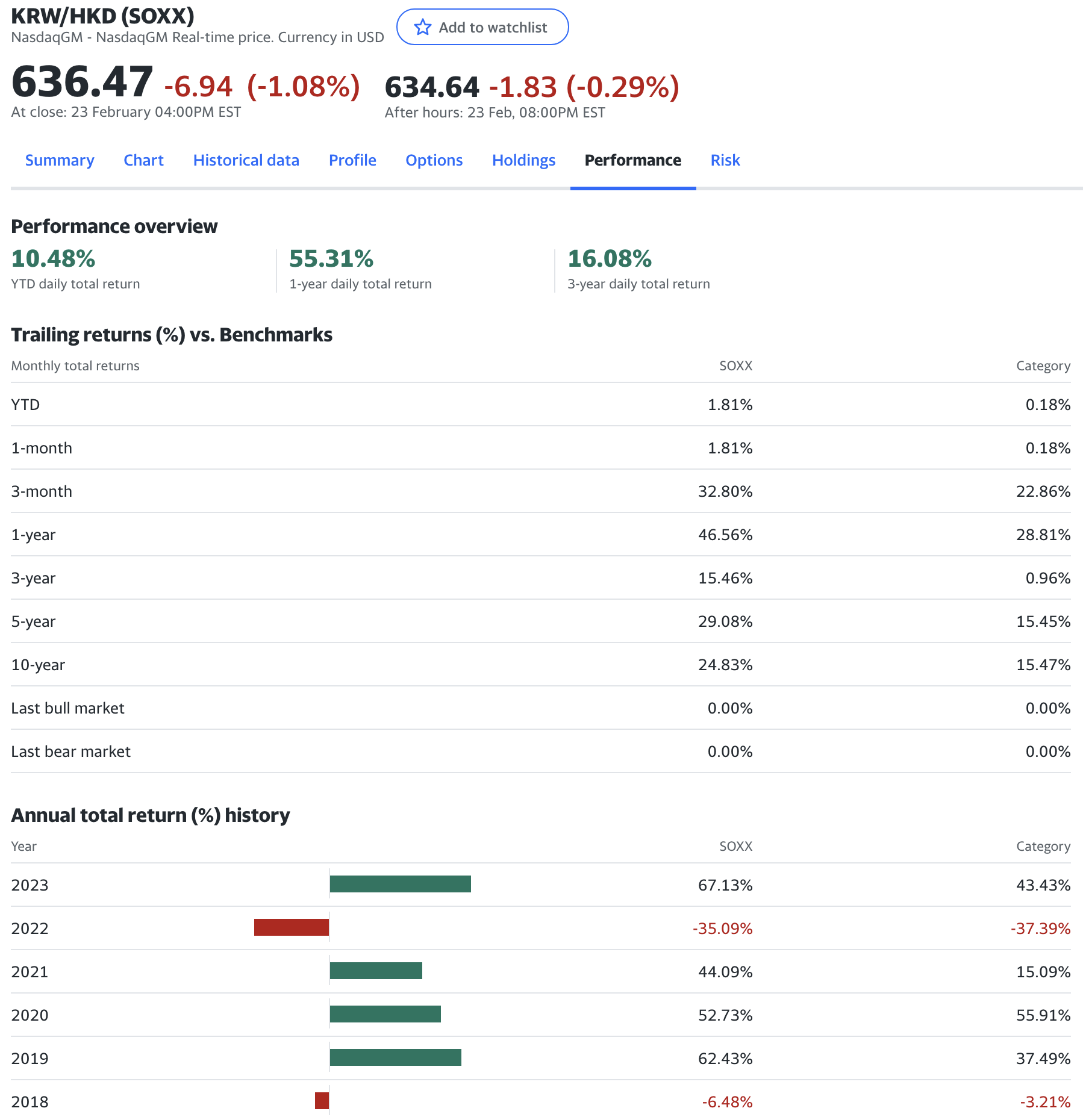Click the 3-year Category value 0.96%

1048,578
